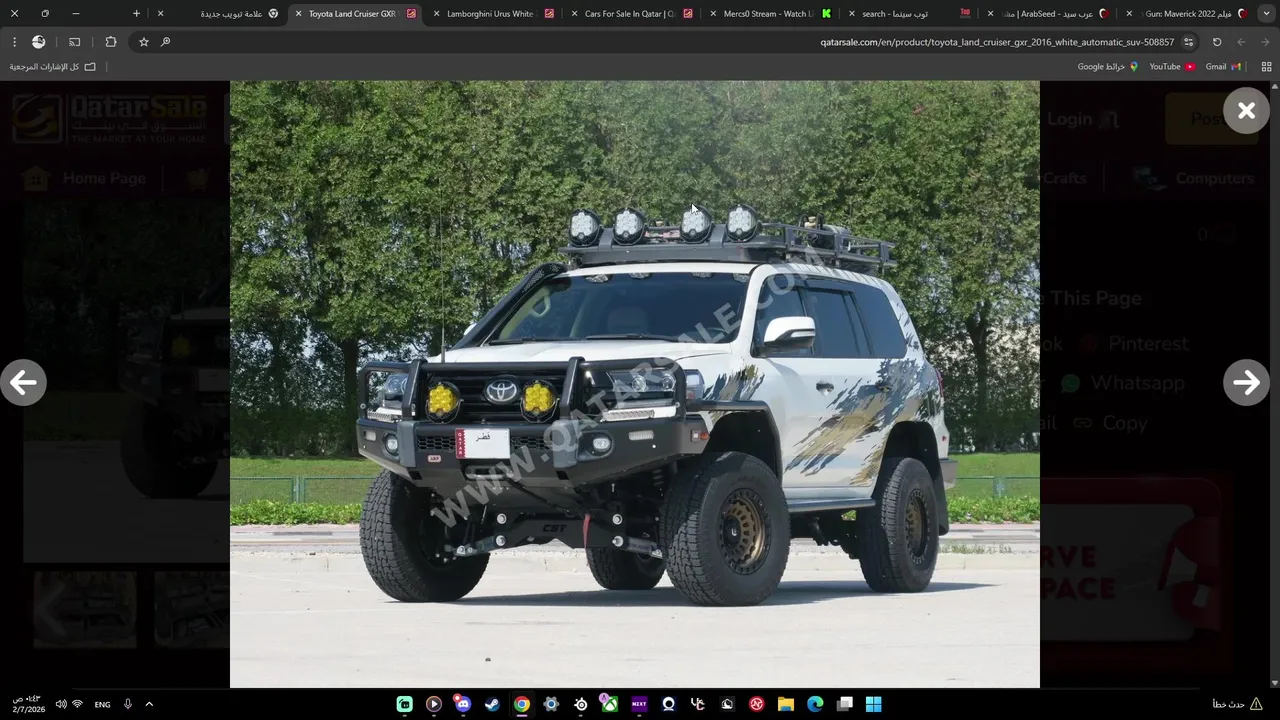Open Discord from the taskbar
Image resolution: width=1280 pixels, height=720 pixels.
pos(462,704)
